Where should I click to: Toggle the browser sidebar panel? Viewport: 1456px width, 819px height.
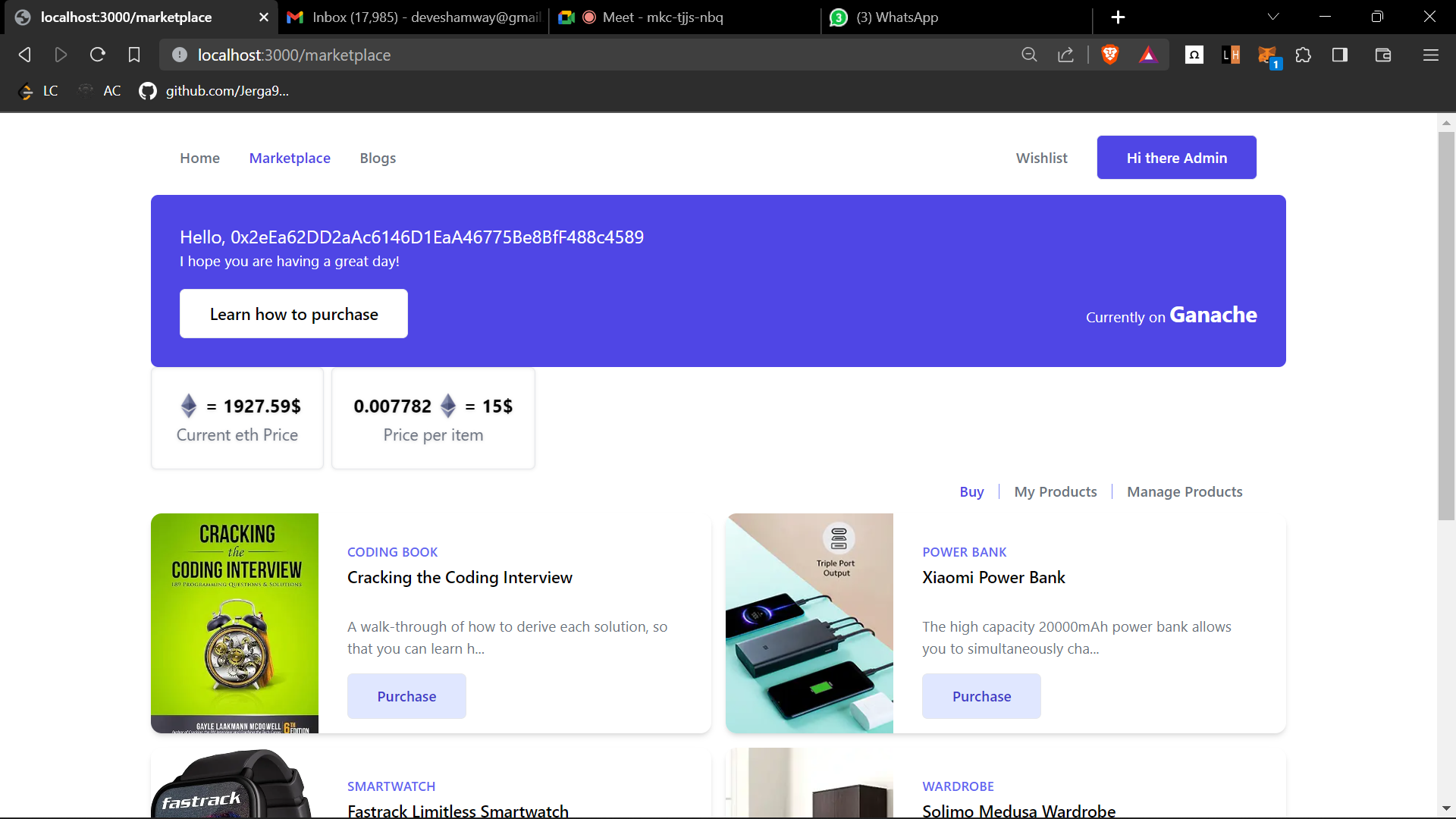click(1339, 55)
